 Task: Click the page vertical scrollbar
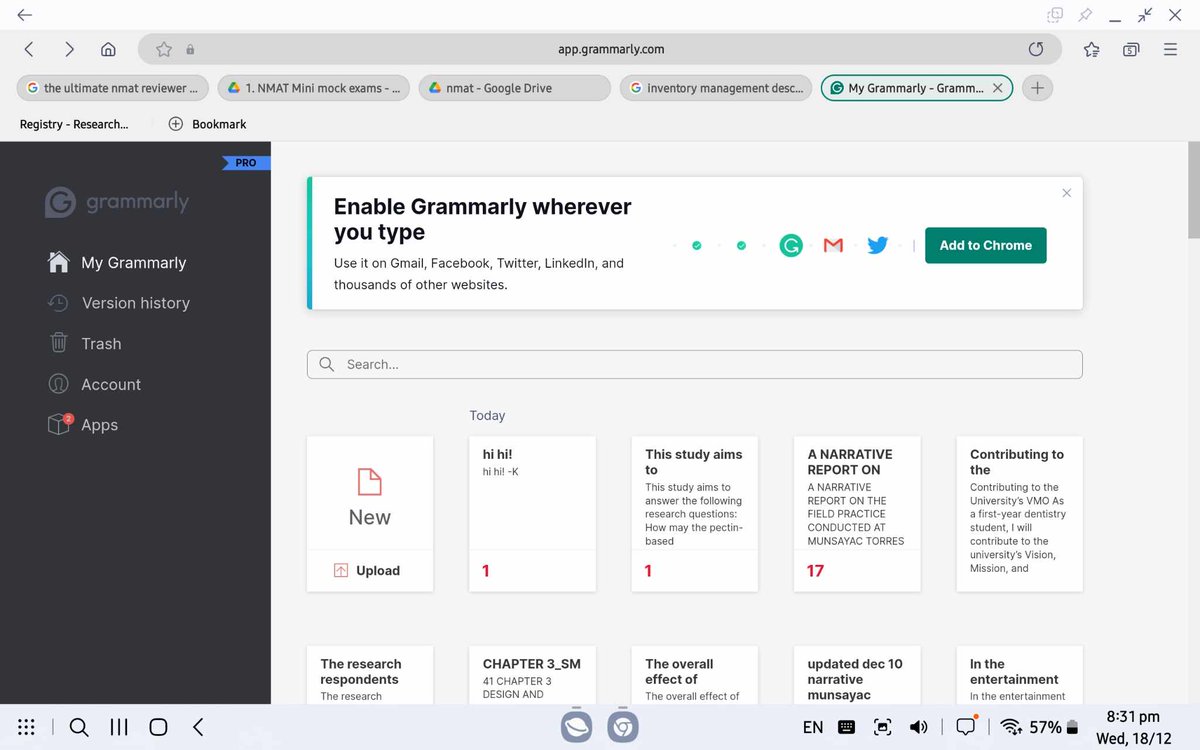[1193, 190]
